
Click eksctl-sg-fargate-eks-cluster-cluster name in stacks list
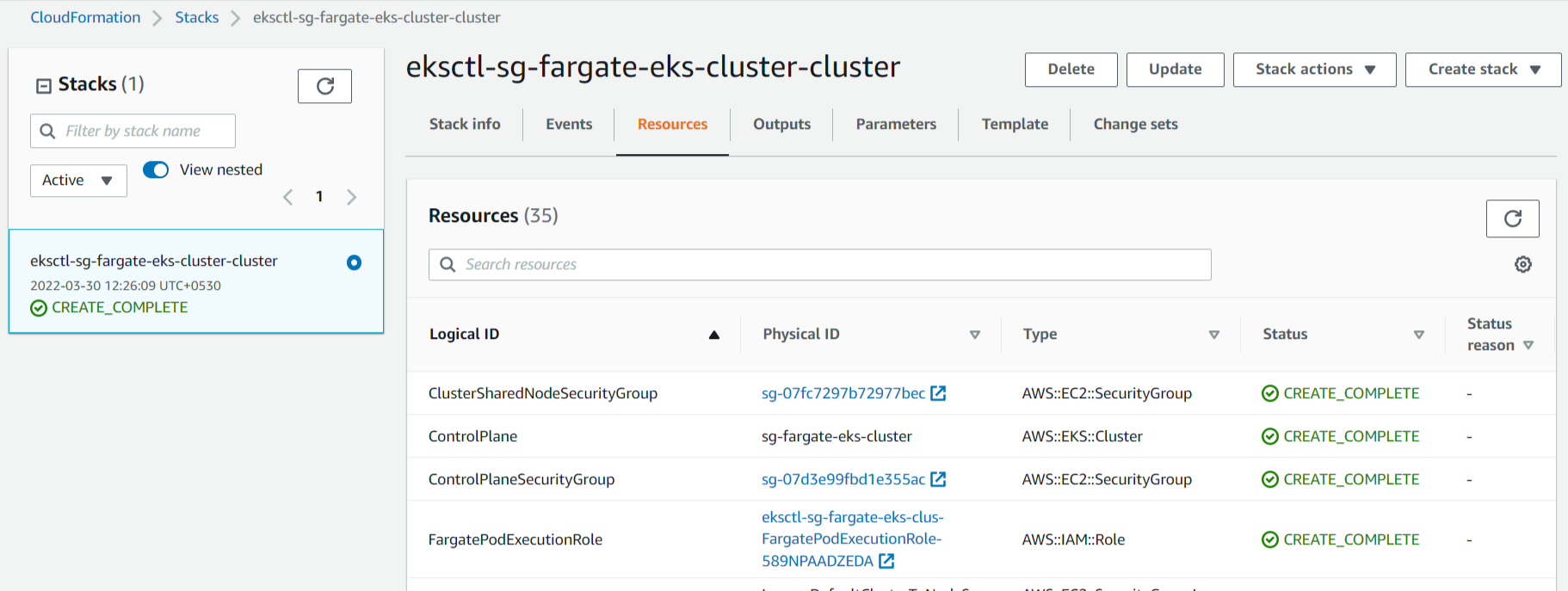pos(154,261)
